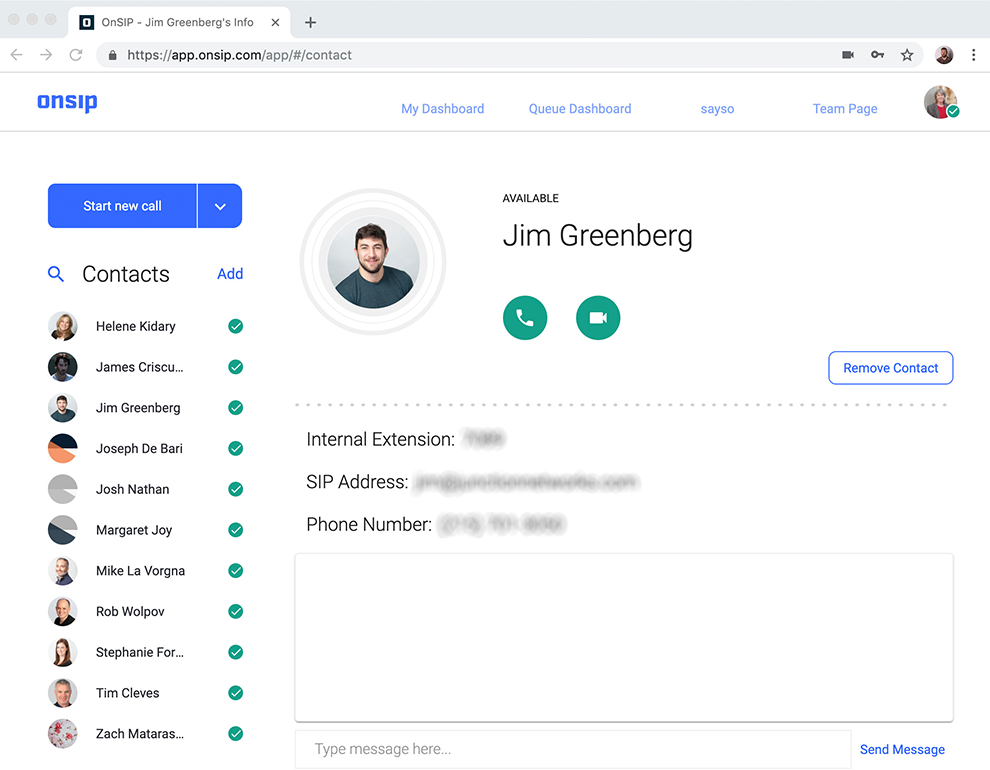The width and height of the screenshot is (990, 770).
Task: Select Jim Greenberg in contacts list
Action: [145, 408]
